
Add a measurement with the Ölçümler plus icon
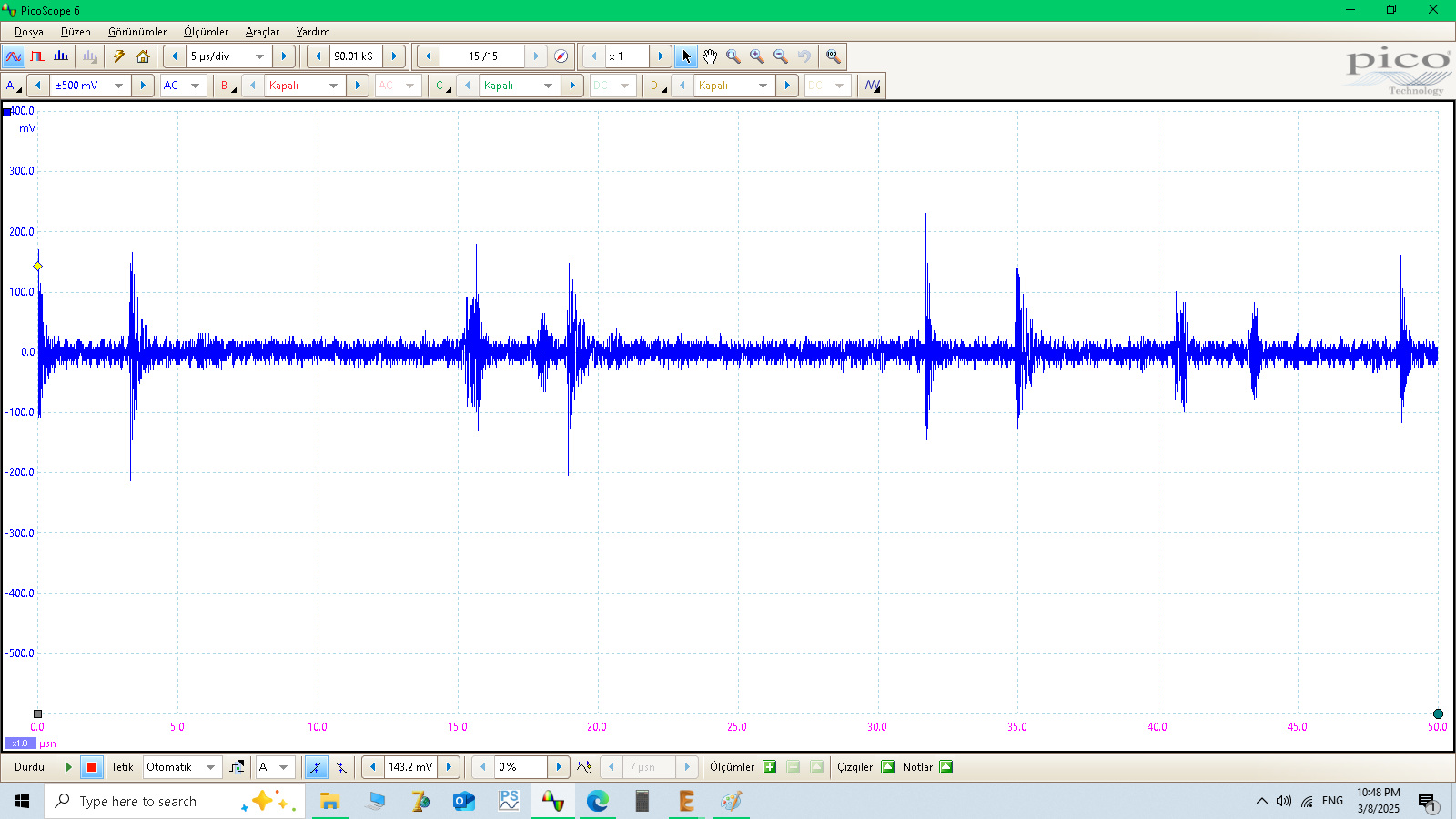click(769, 767)
